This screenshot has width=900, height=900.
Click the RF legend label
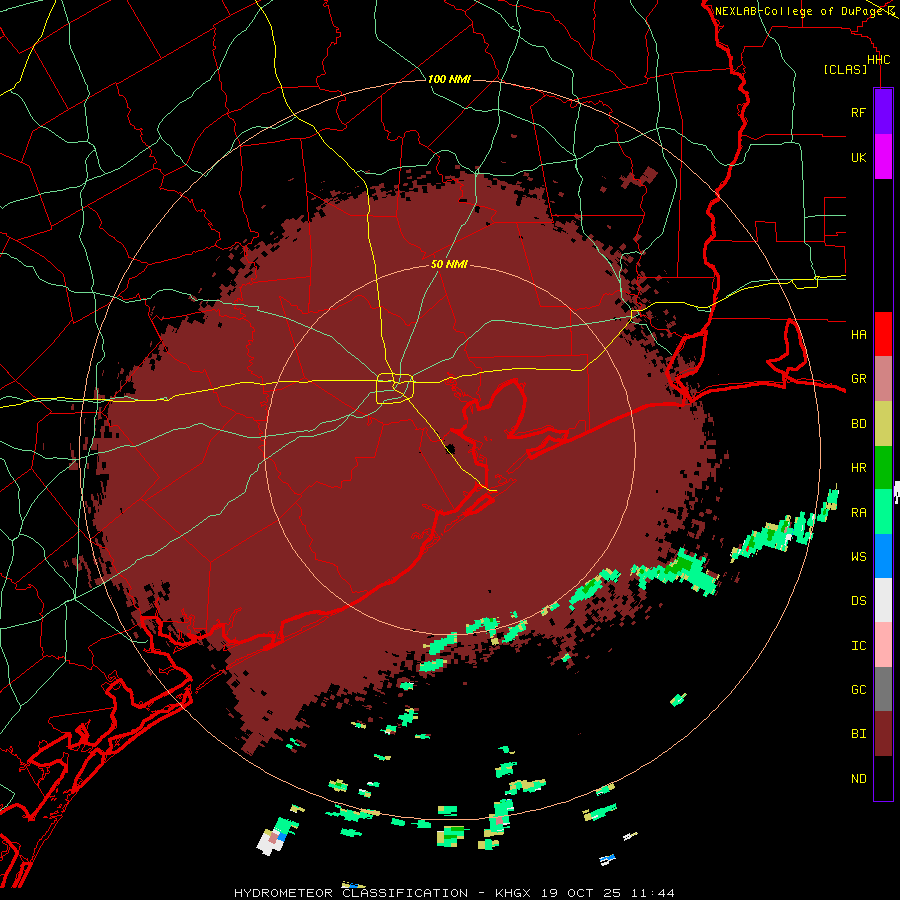pos(858,112)
